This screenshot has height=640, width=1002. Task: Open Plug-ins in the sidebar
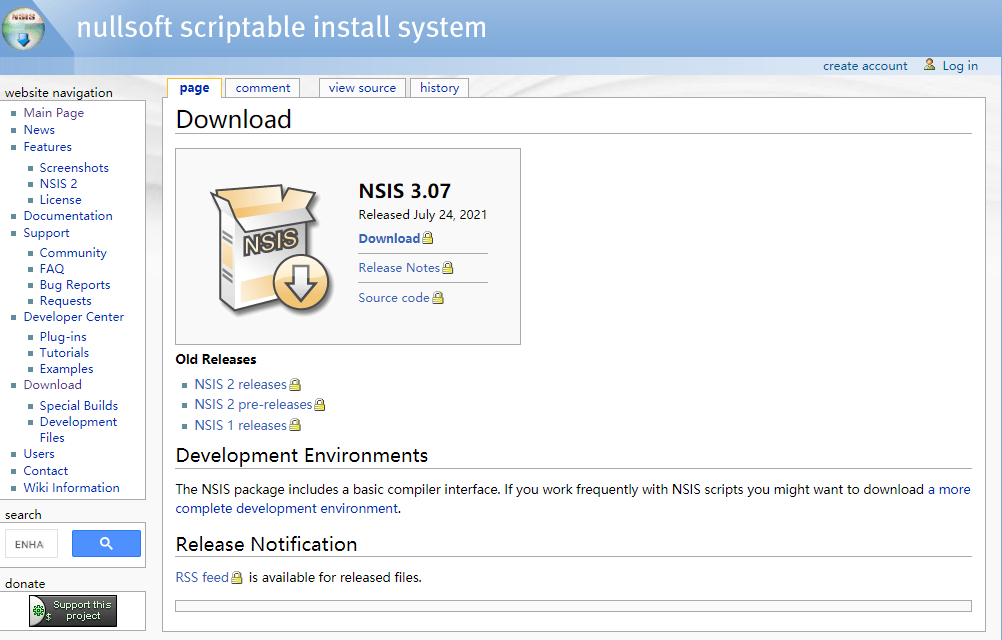coord(63,337)
